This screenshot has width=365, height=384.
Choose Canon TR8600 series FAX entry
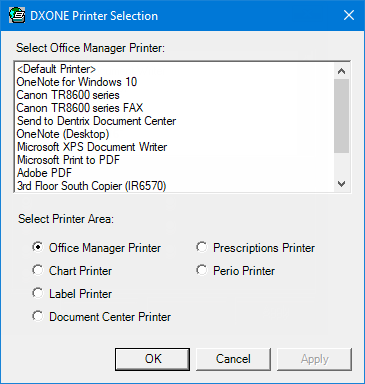tap(175, 108)
